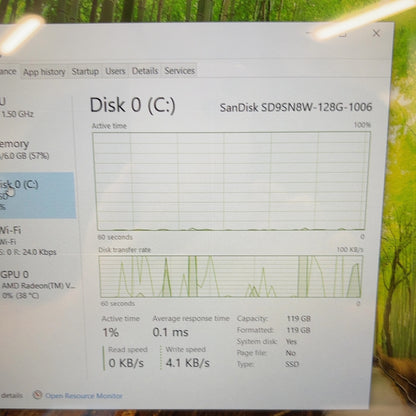Image resolution: width=416 pixels, height=416 pixels.
Task: Click the 0.1 ms response time value
Action: (170, 332)
